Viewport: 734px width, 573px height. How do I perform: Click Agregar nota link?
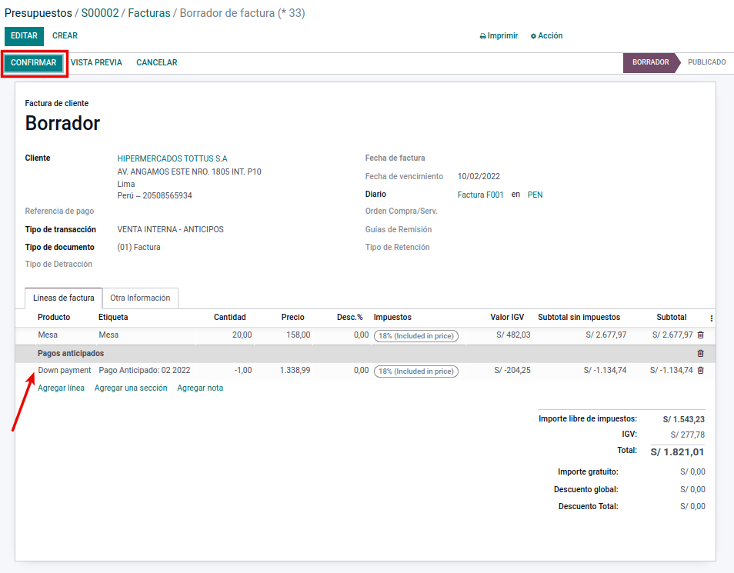click(x=200, y=388)
